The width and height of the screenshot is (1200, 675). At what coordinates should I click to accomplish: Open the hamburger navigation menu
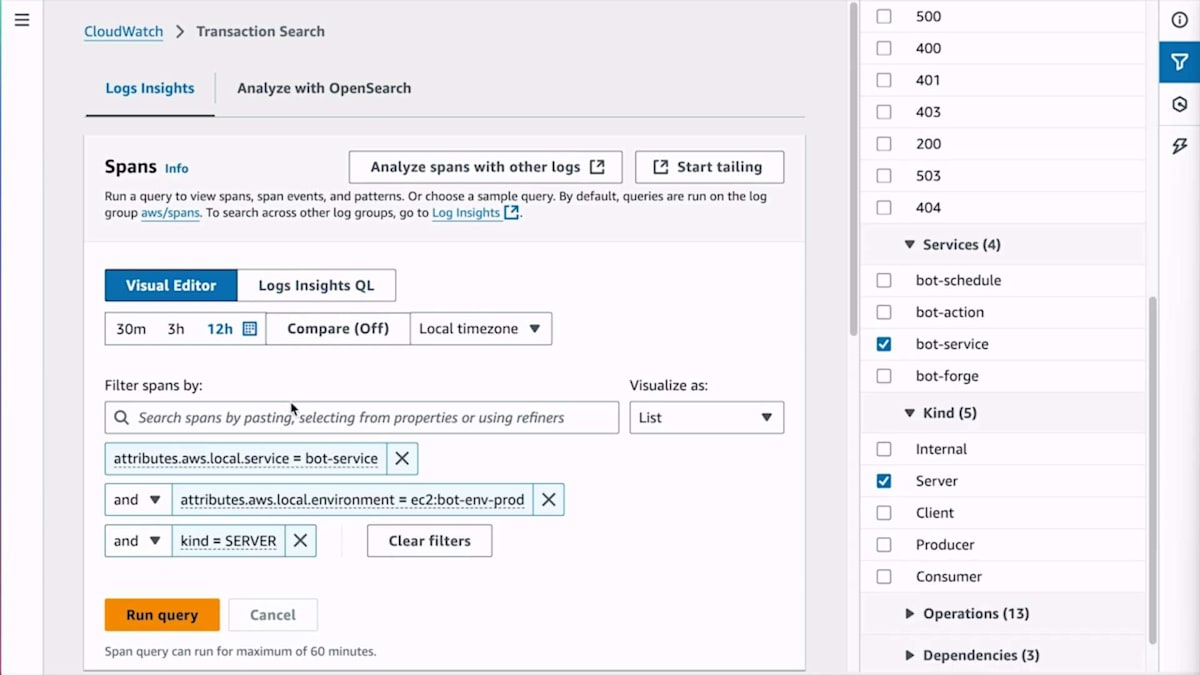[22, 20]
